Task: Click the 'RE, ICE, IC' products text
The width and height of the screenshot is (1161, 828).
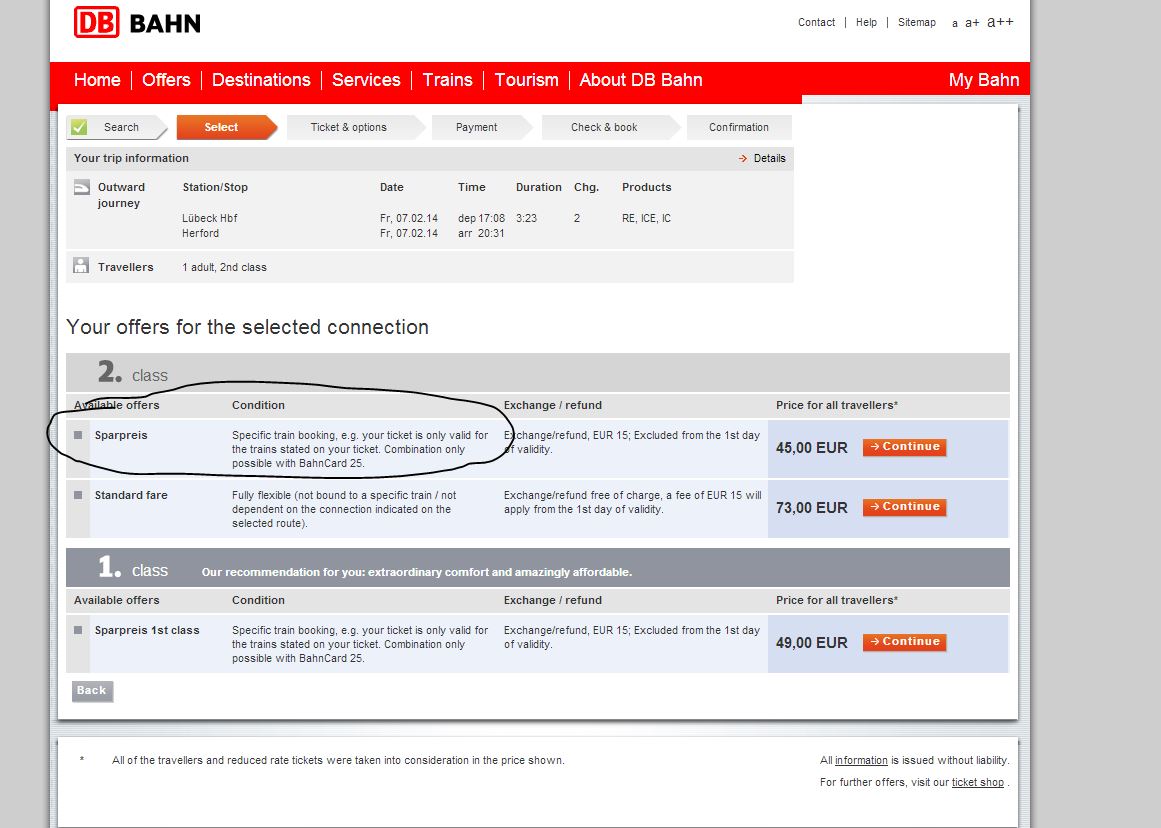Action: click(646, 218)
